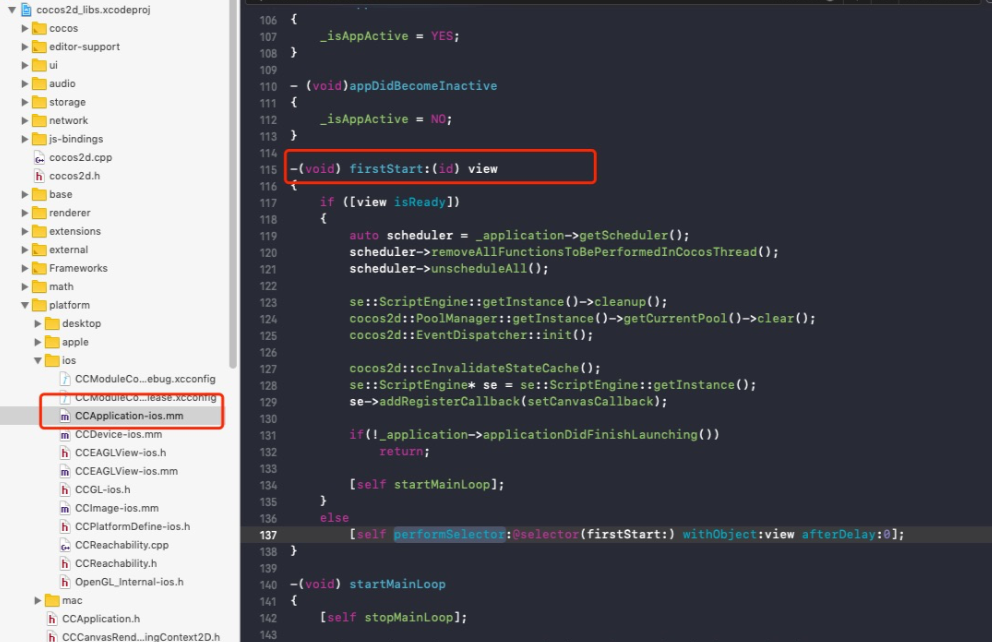Screen dimensions: 992x642
Task: Expand the cocos folder
Action: click(x=25, y=28)
